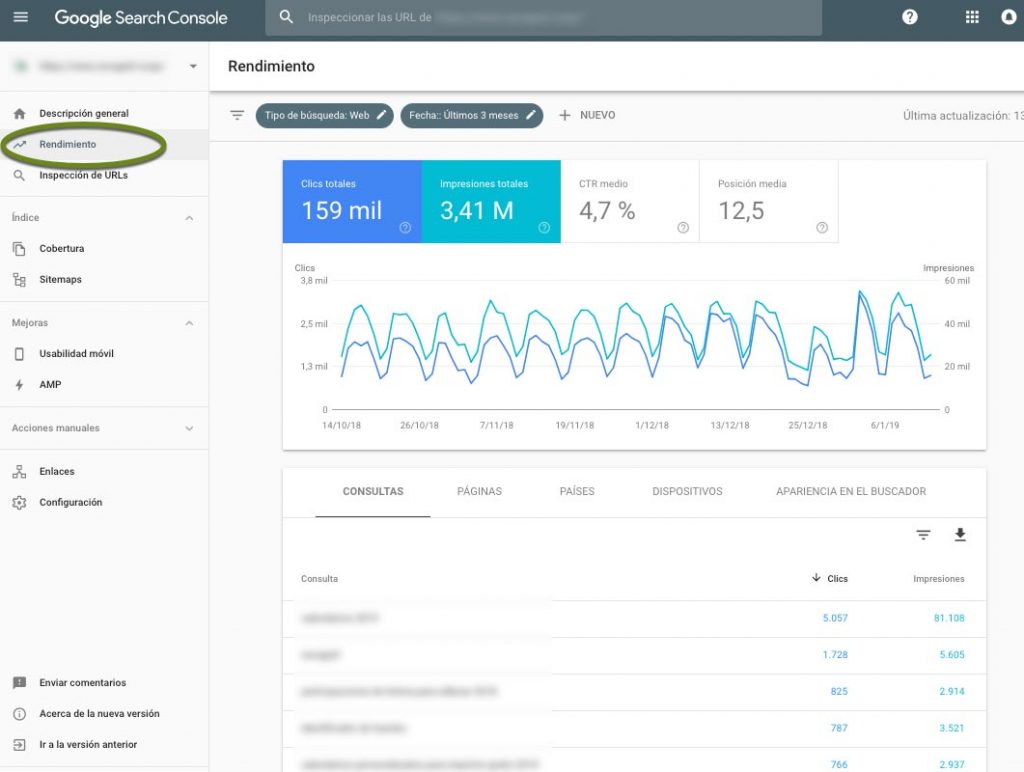Switch to the Páginas tab
Image resolution: width=1024 pixels, height=772 pixels.
tap(479, 492)
